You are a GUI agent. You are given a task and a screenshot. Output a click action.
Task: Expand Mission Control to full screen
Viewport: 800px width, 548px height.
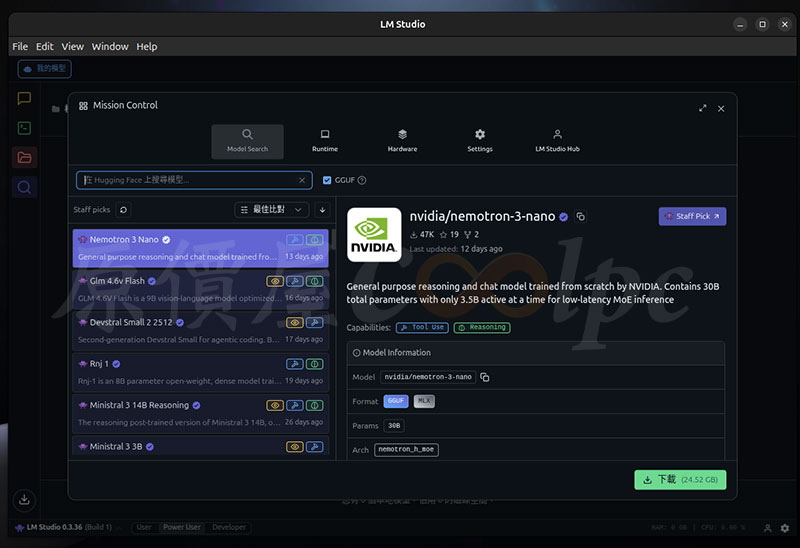(x=702, y=108)
